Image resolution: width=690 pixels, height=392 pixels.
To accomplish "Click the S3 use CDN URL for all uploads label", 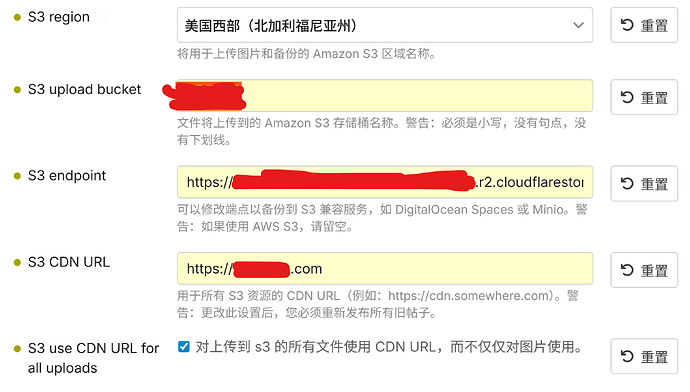I will click(x=93, y=358).
